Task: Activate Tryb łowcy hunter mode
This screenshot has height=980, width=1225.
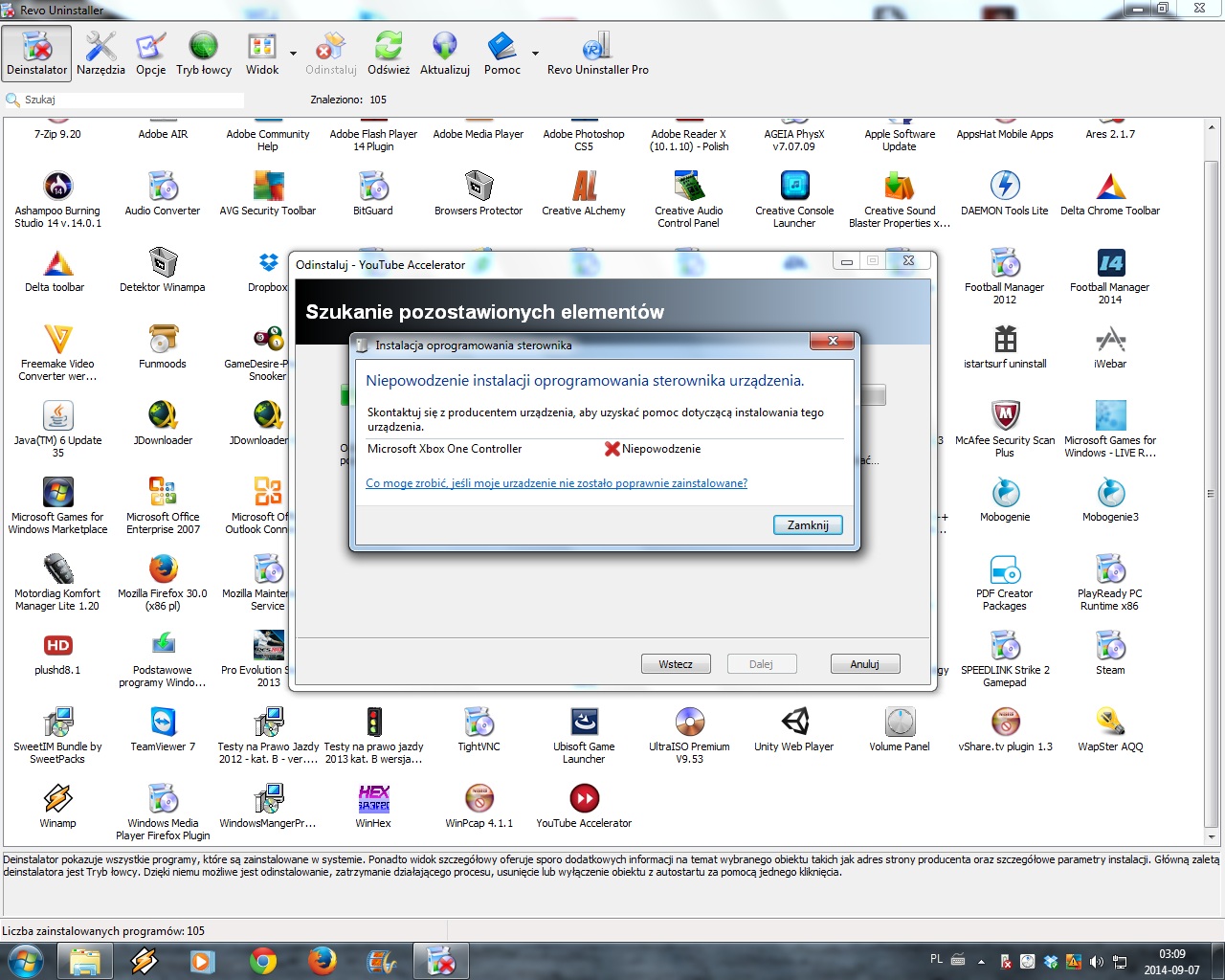Action: click(x=204, y=53)
